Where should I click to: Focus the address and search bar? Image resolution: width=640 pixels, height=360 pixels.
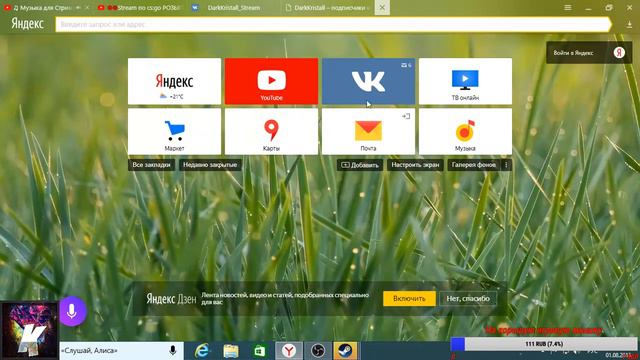coord(333,24)
